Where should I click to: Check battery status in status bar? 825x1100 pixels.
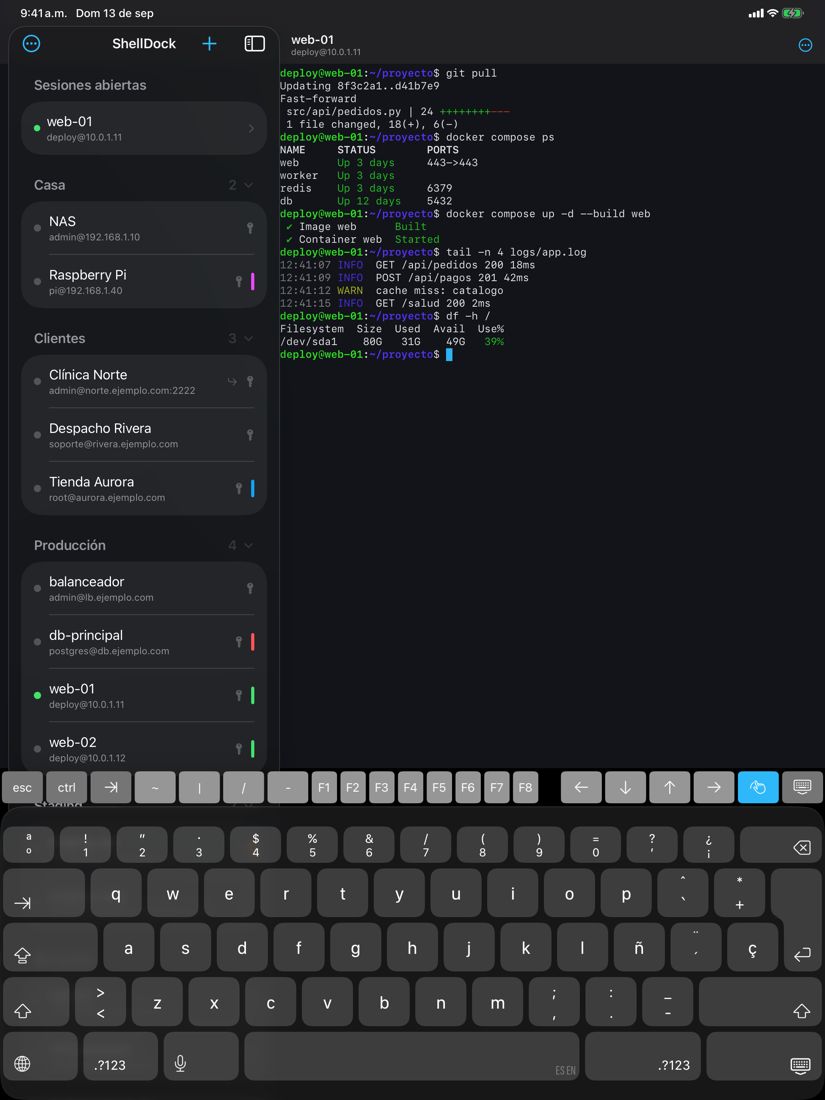pos(793,13)
